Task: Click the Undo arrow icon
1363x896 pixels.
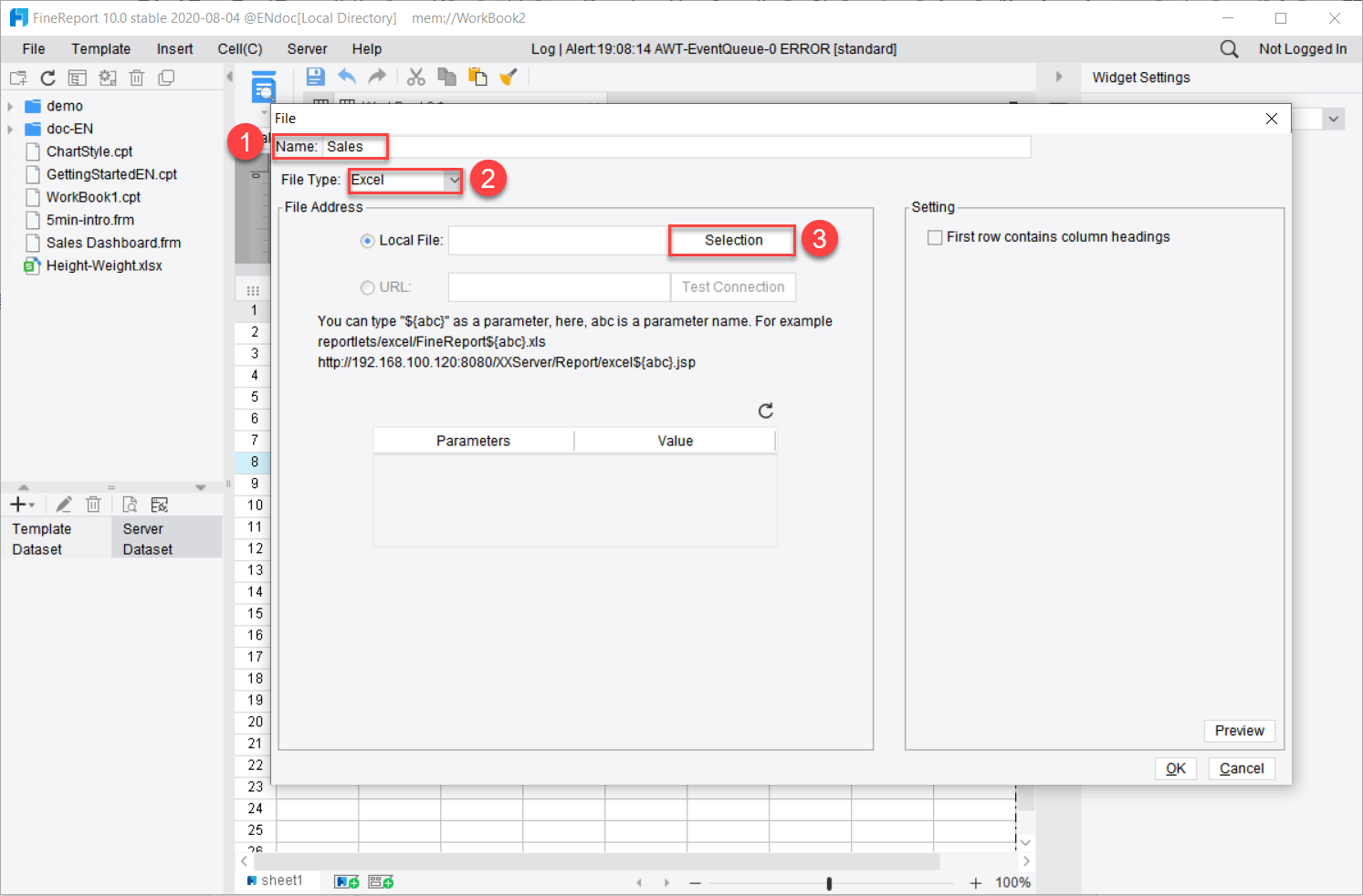Action: [x=347, y=77]
